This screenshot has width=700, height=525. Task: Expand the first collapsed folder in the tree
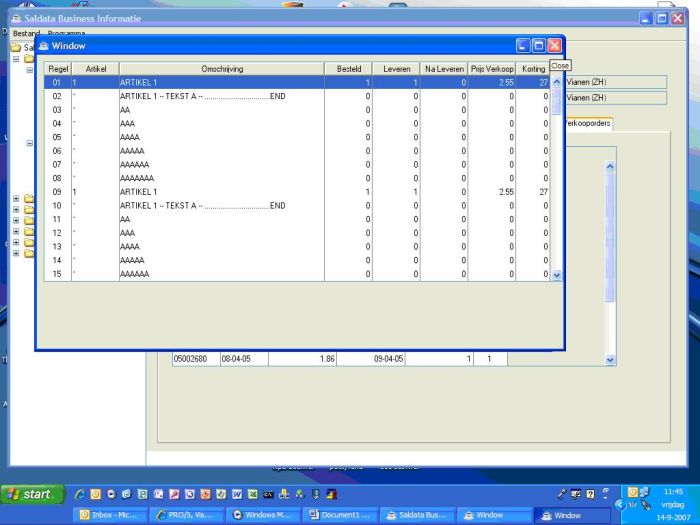[16, 198]
